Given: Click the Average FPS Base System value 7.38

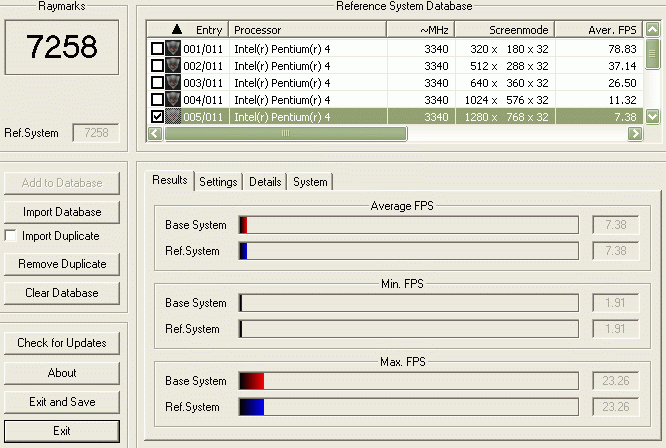Looking at the screenshot, I should coord(615,225).
